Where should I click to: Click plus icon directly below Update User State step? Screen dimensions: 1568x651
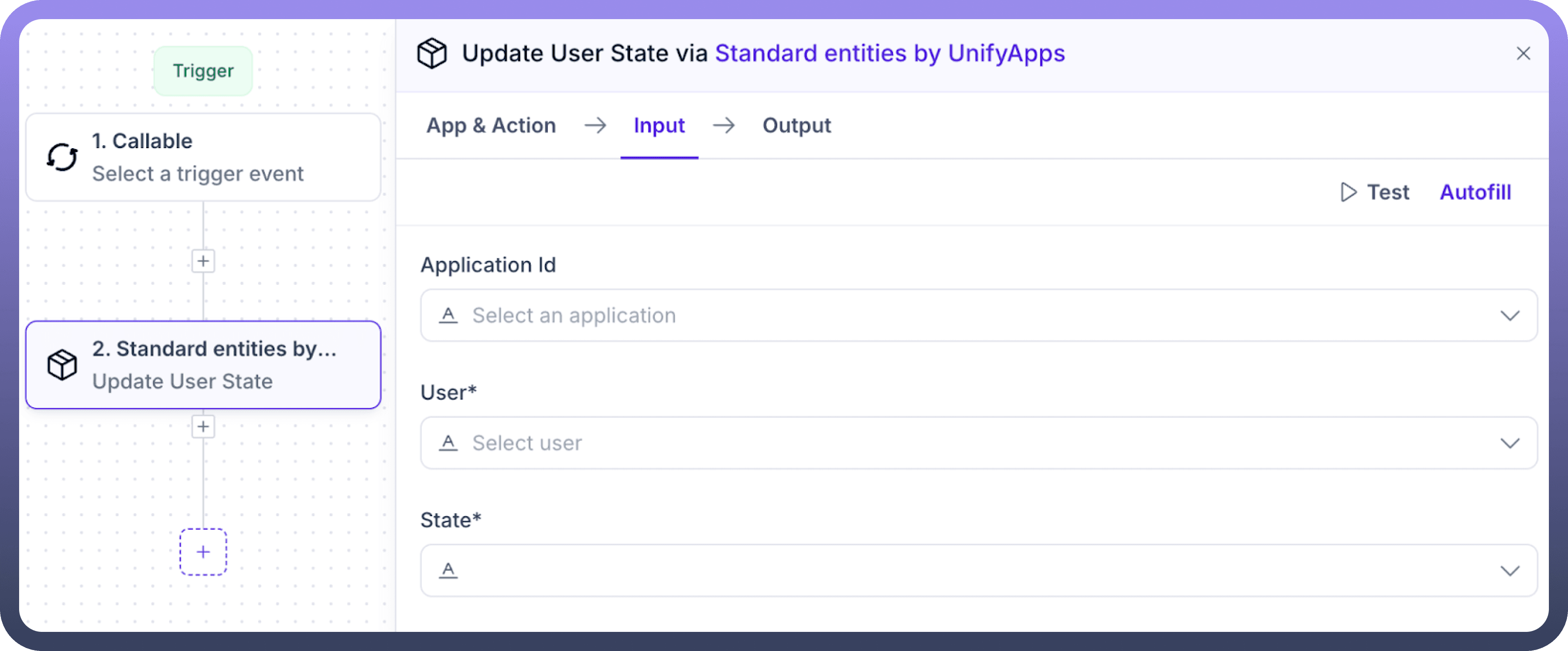(x=203, y=426)
